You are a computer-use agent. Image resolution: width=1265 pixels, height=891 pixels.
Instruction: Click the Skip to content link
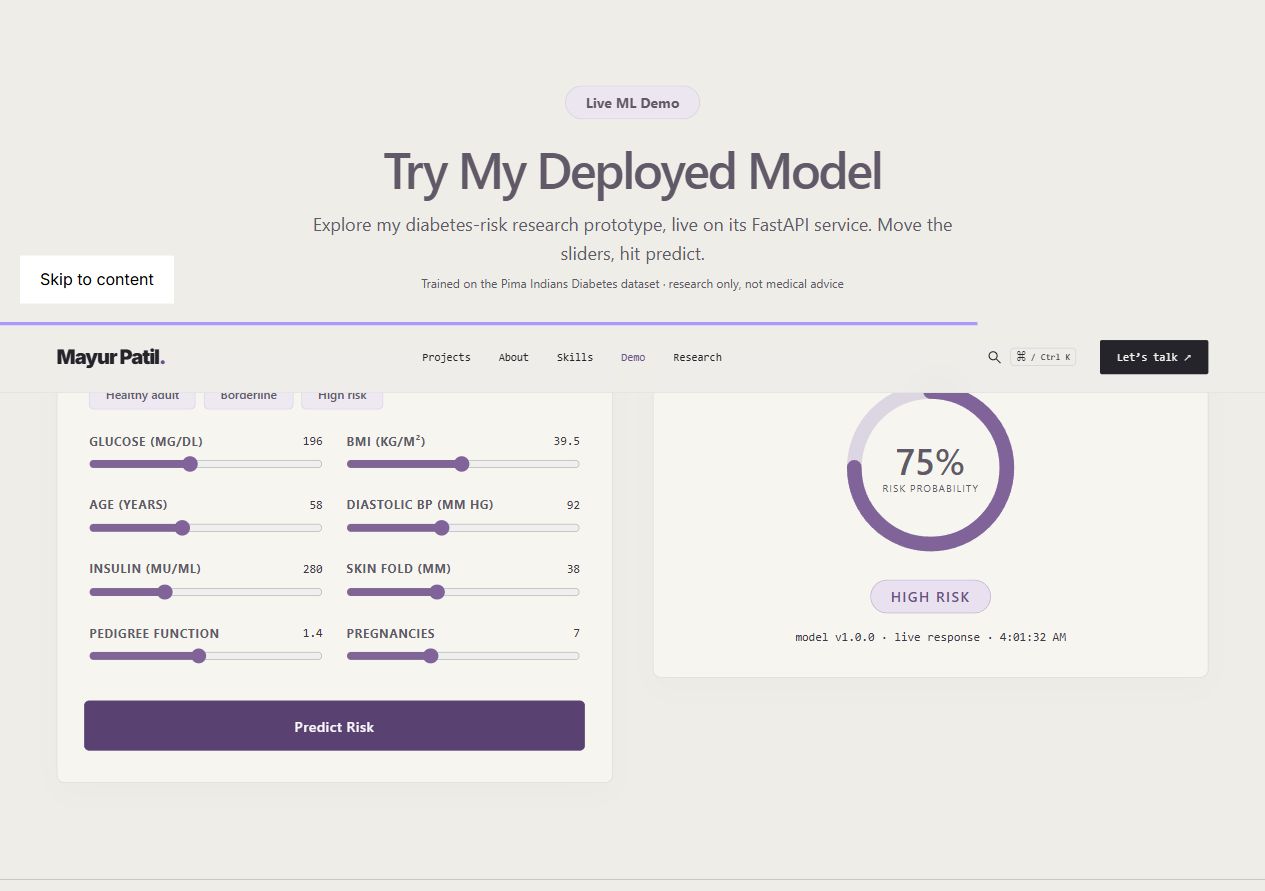(x=97, y=279)
